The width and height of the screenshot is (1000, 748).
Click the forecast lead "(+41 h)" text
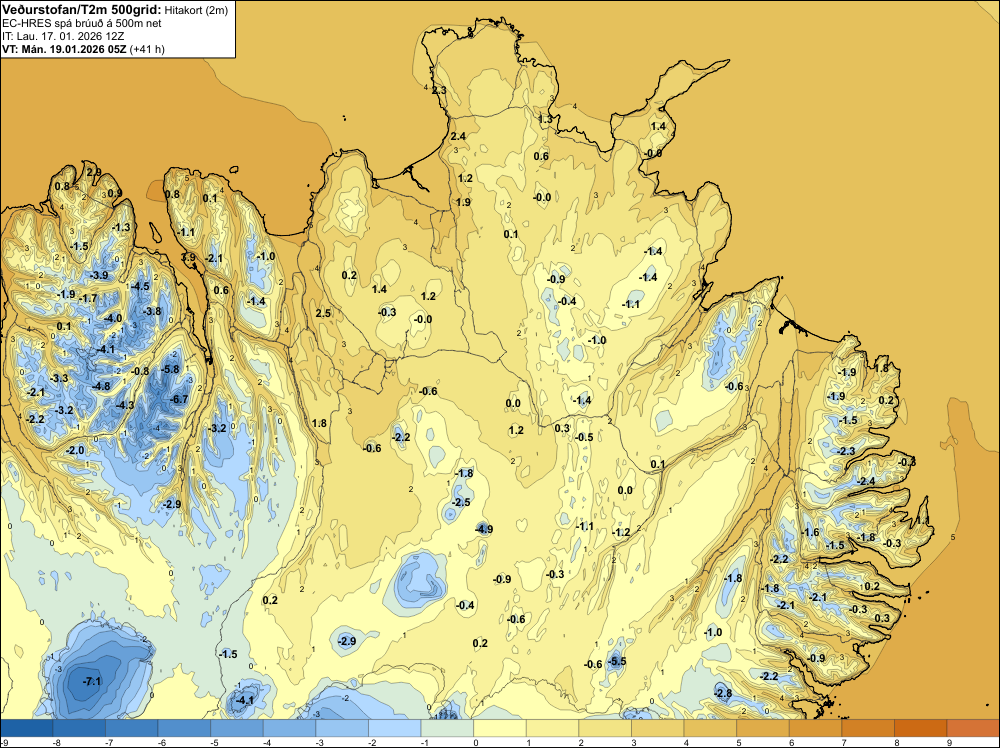(x=147, y=49)
